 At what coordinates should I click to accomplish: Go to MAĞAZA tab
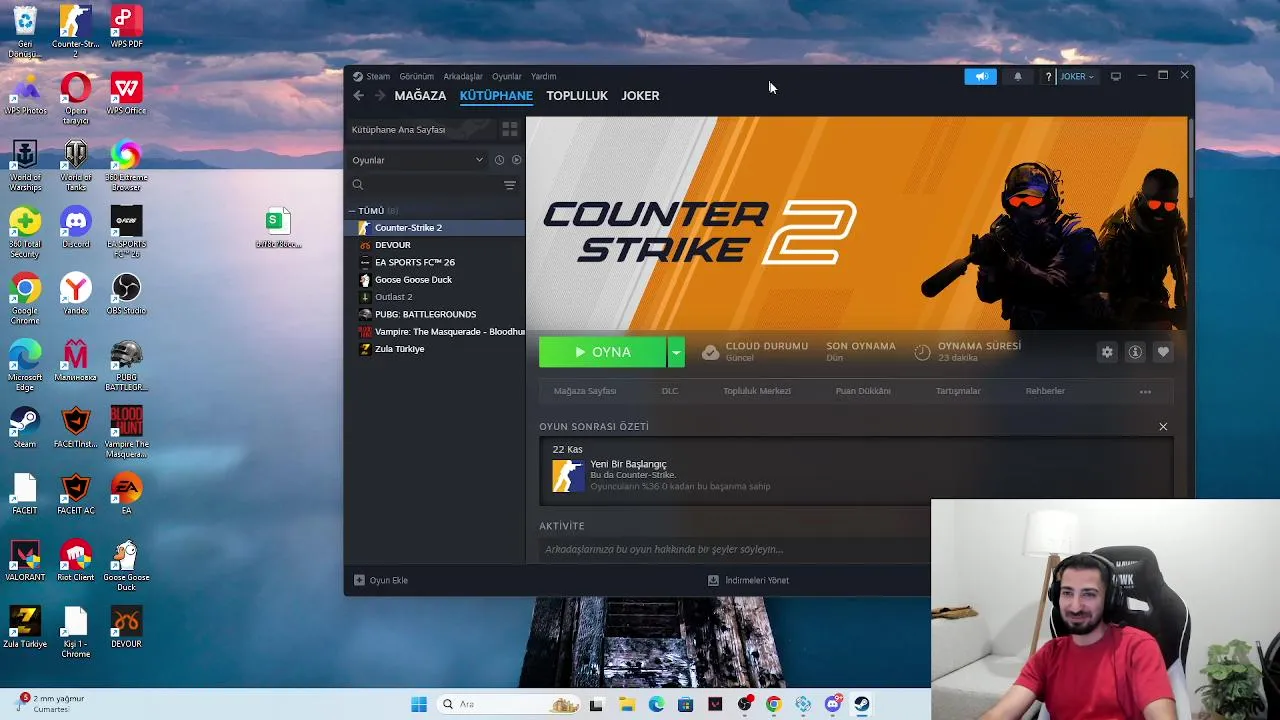click(420, 95)
